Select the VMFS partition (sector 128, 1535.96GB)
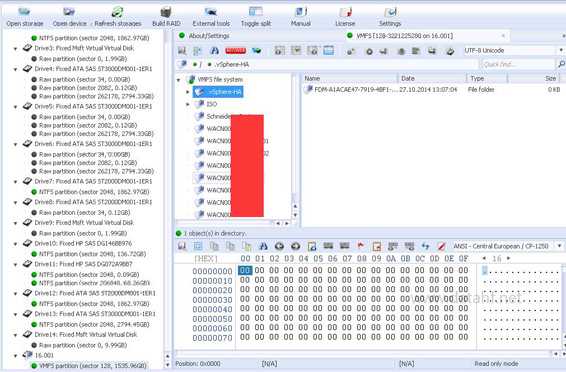 [x=93, y=366]
